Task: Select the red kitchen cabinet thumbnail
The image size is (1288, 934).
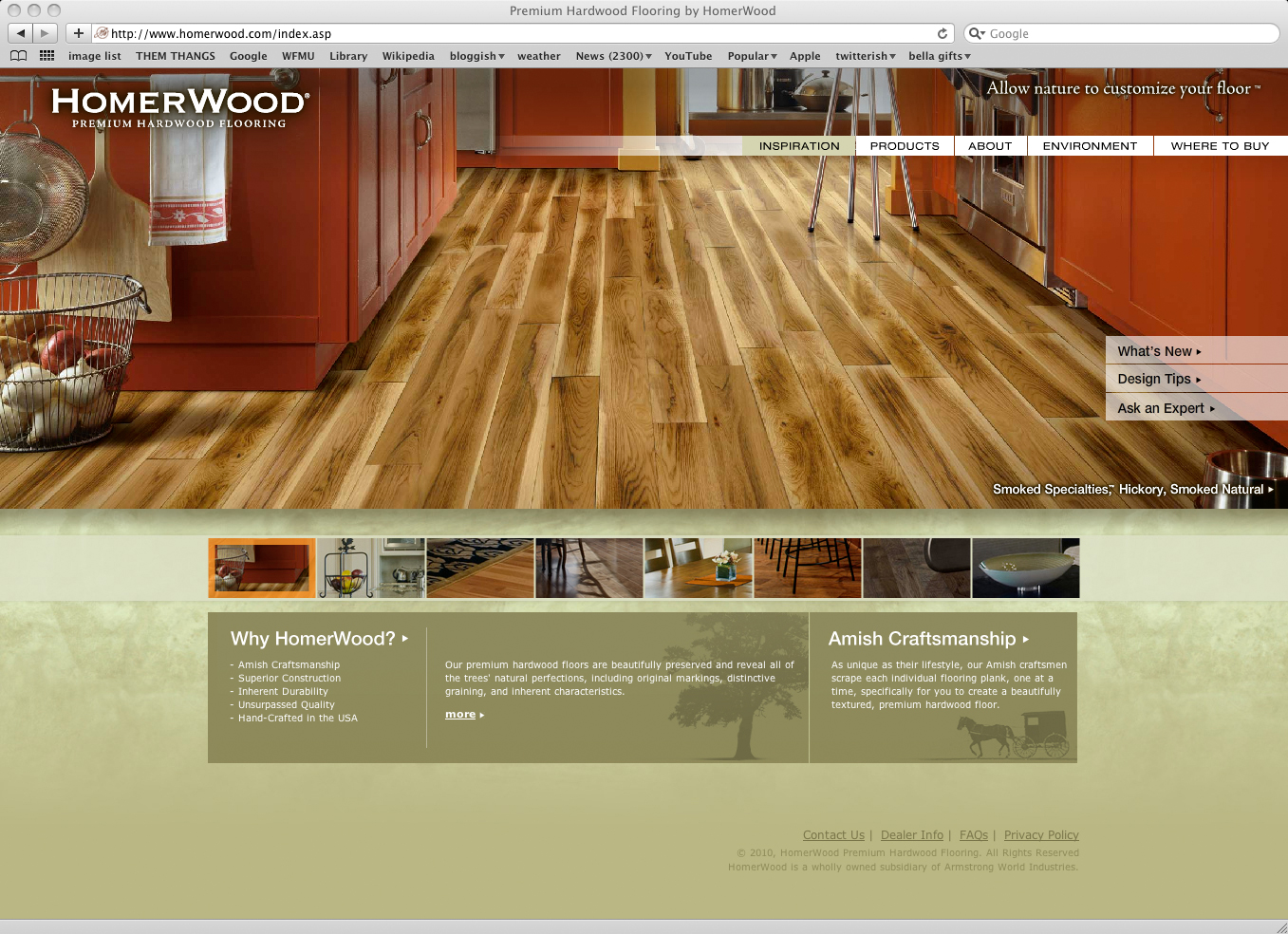Action: pyautogui.click(x=262, y=569)
